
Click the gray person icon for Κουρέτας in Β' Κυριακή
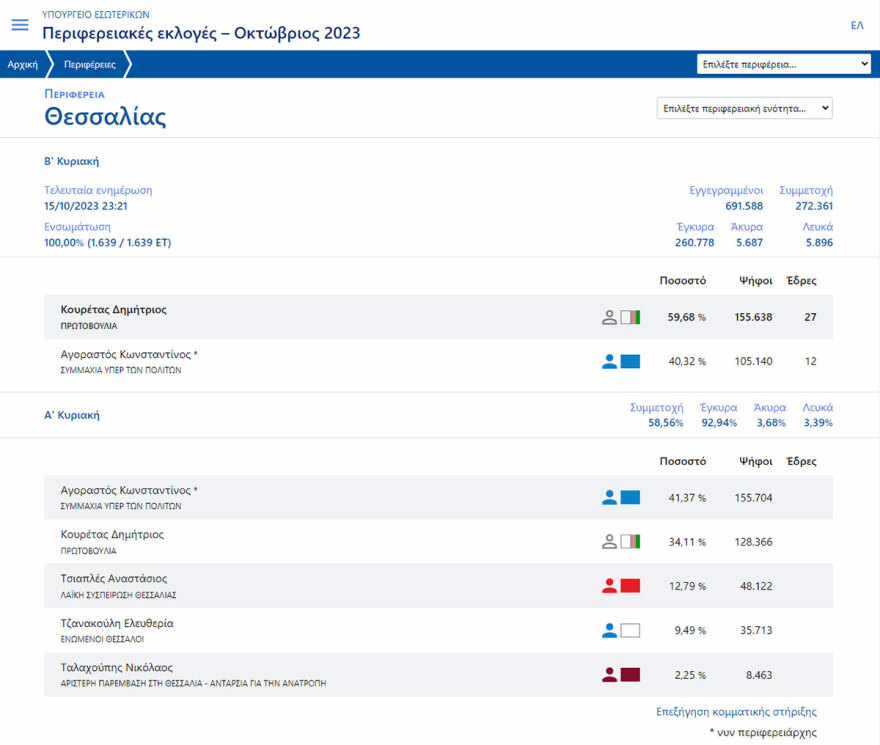(x=609, y=317)
